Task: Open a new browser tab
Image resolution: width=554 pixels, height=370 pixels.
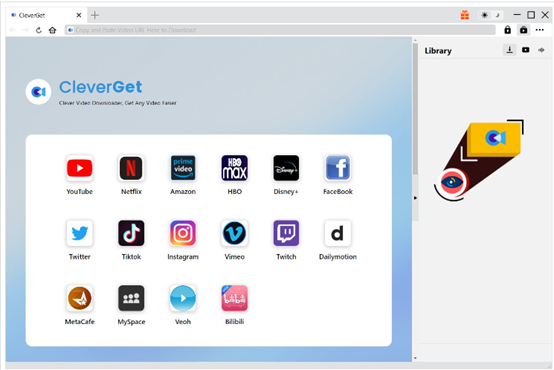Action: (x=95, y=15)
